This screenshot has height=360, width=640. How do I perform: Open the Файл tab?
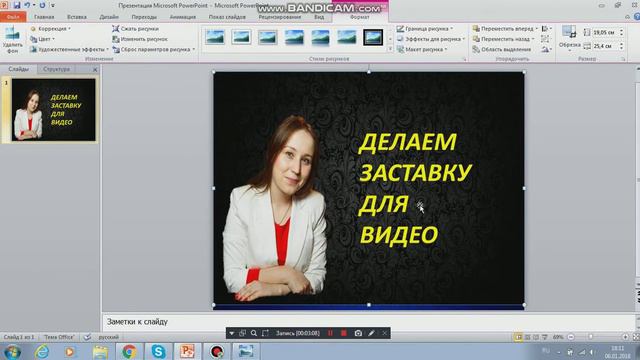13,17
